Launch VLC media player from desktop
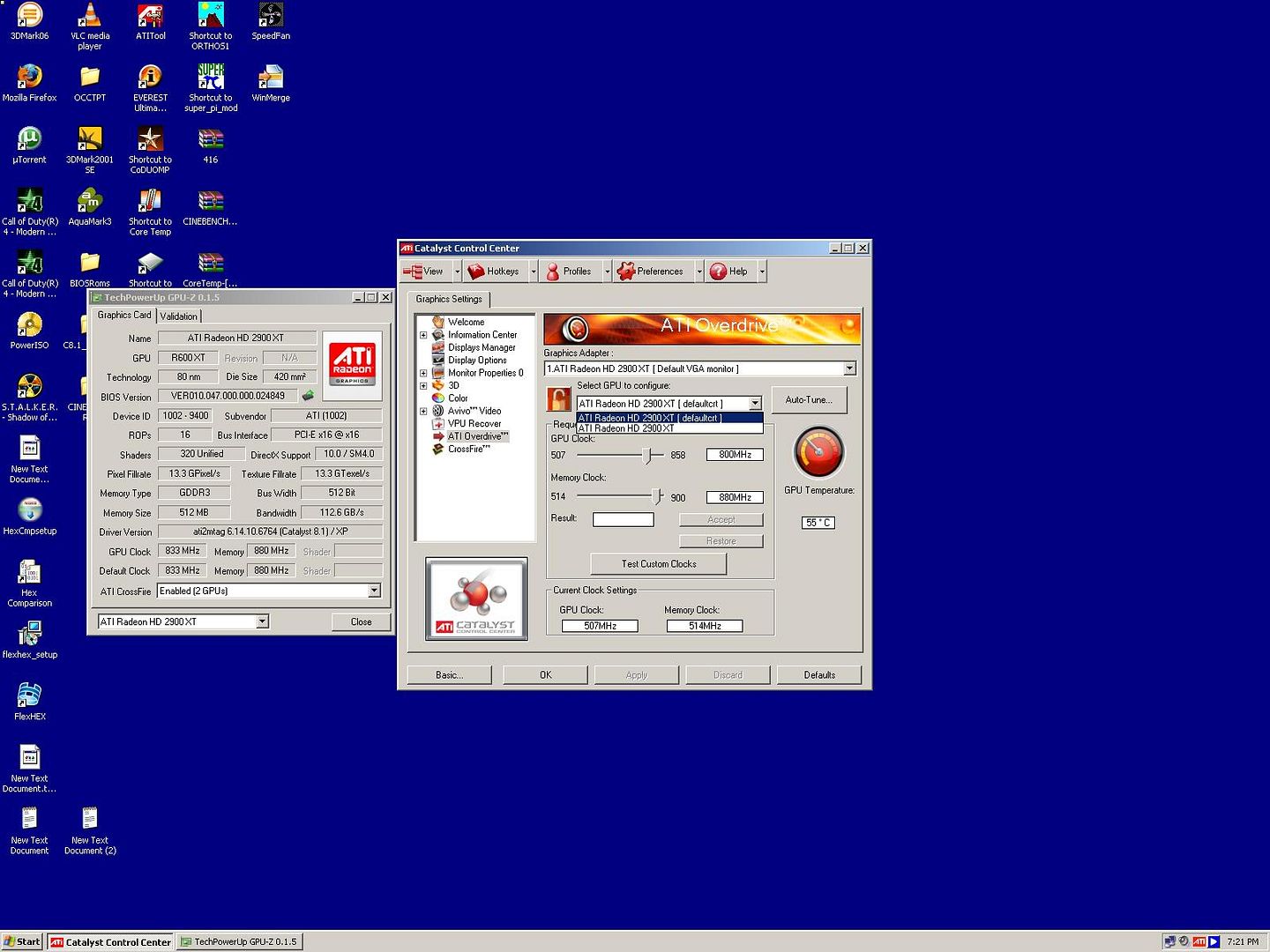The width and height of the screenshot is (1270, 952). click(x=89, y=26)
